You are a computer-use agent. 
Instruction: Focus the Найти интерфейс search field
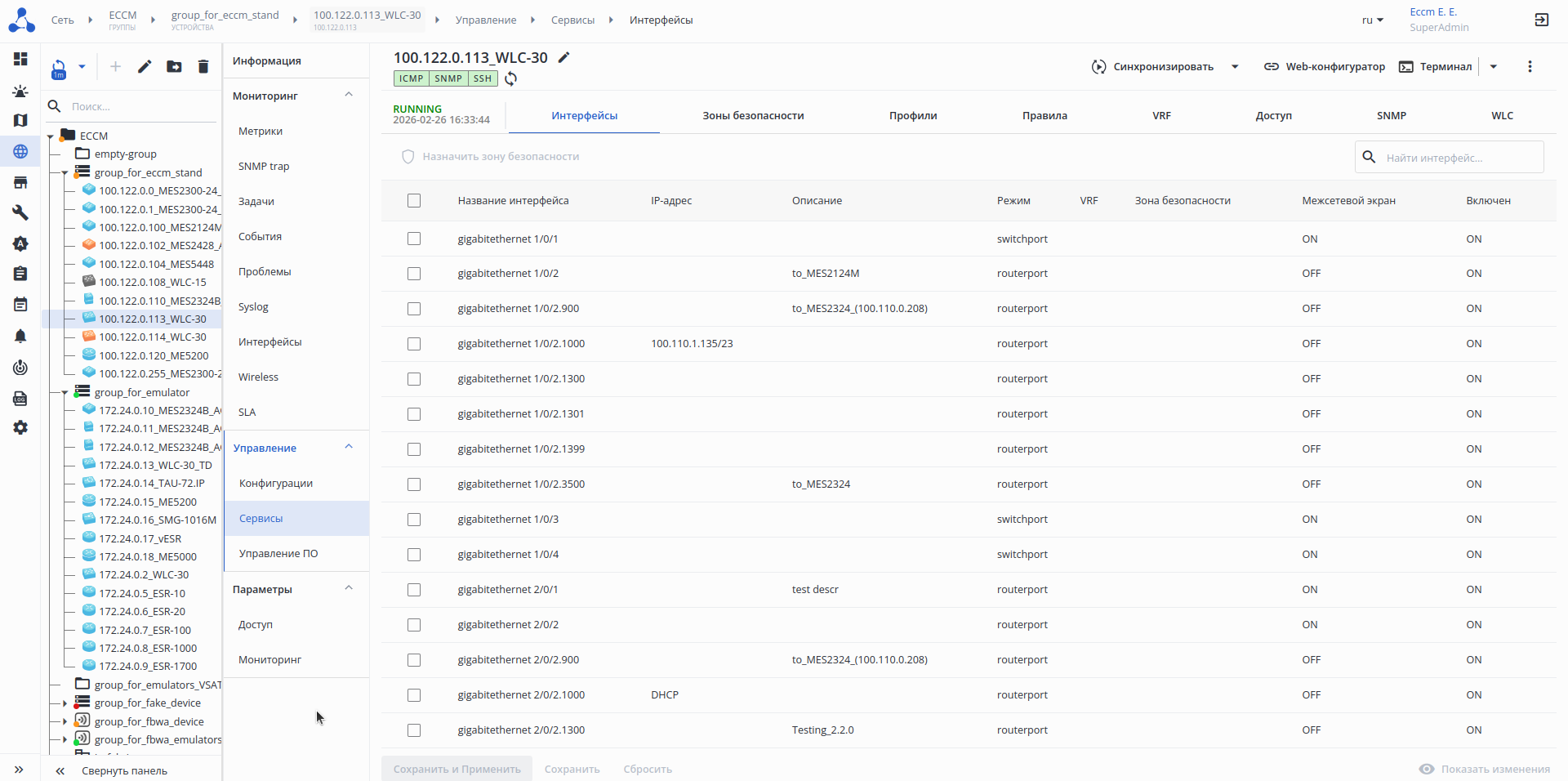1449,157
